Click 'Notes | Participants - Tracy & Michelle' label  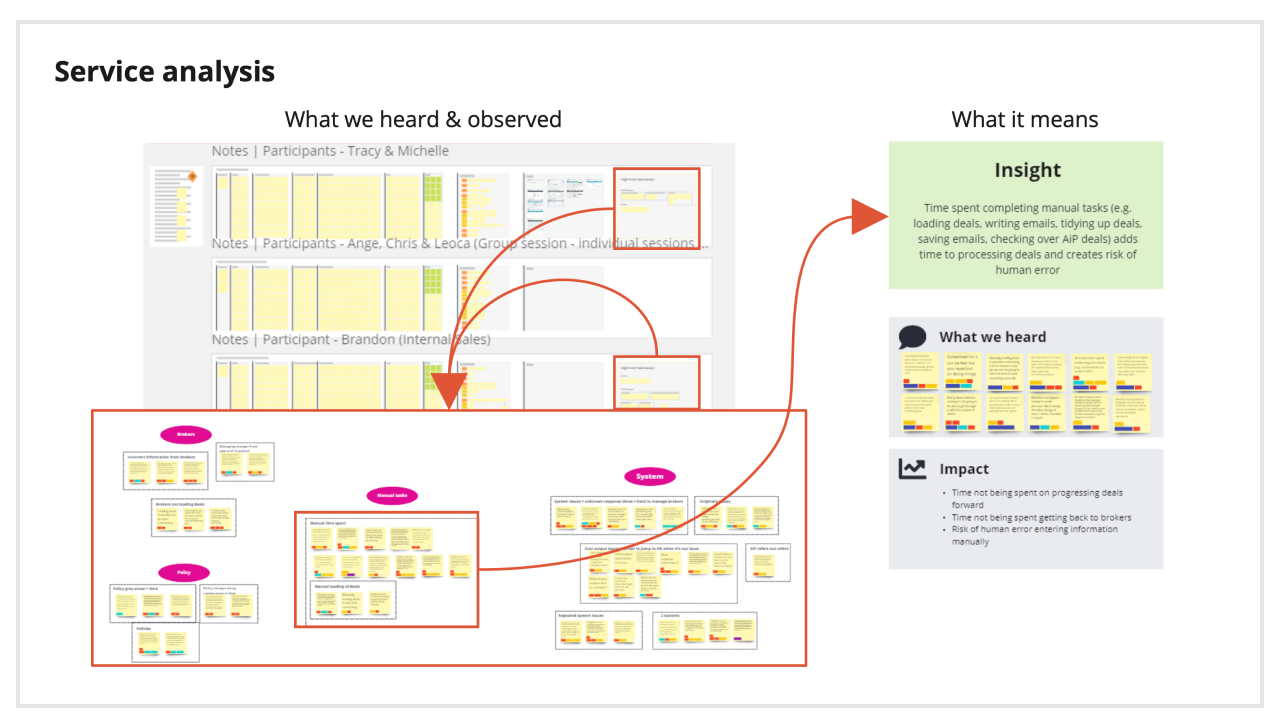(x=330, y=151)
